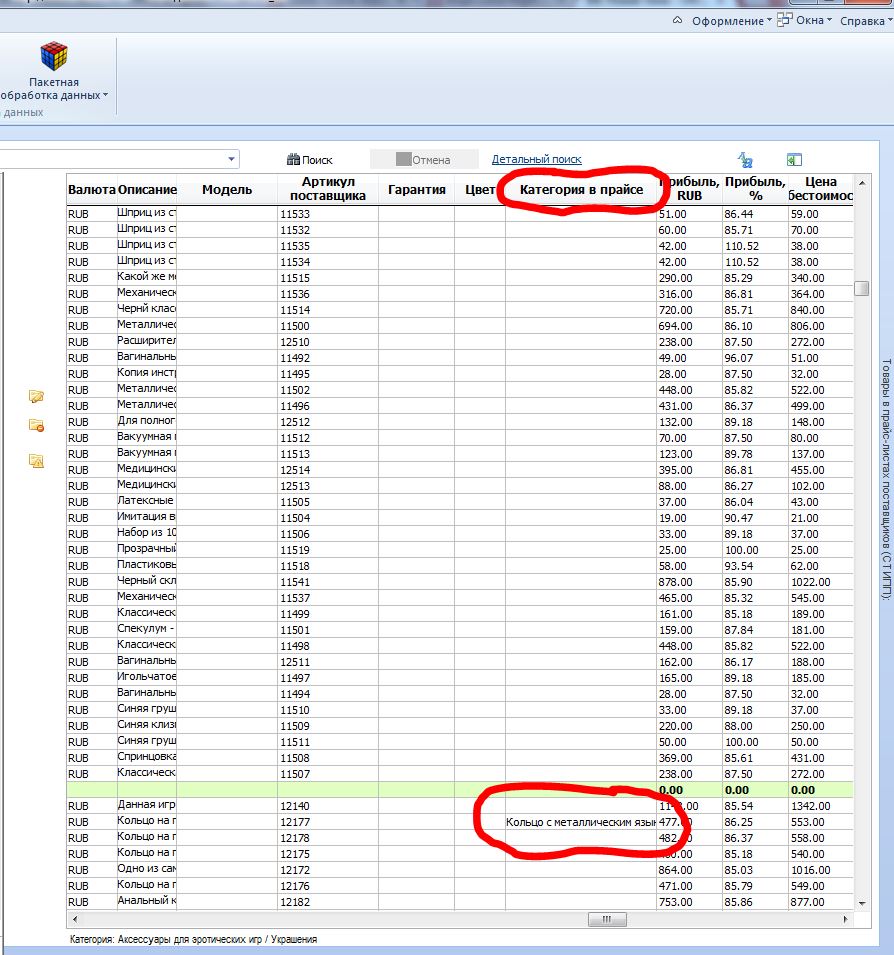This screenshot has height=955, width=894.
Task: Select the article cell 11515
Action: click(328, 278)
